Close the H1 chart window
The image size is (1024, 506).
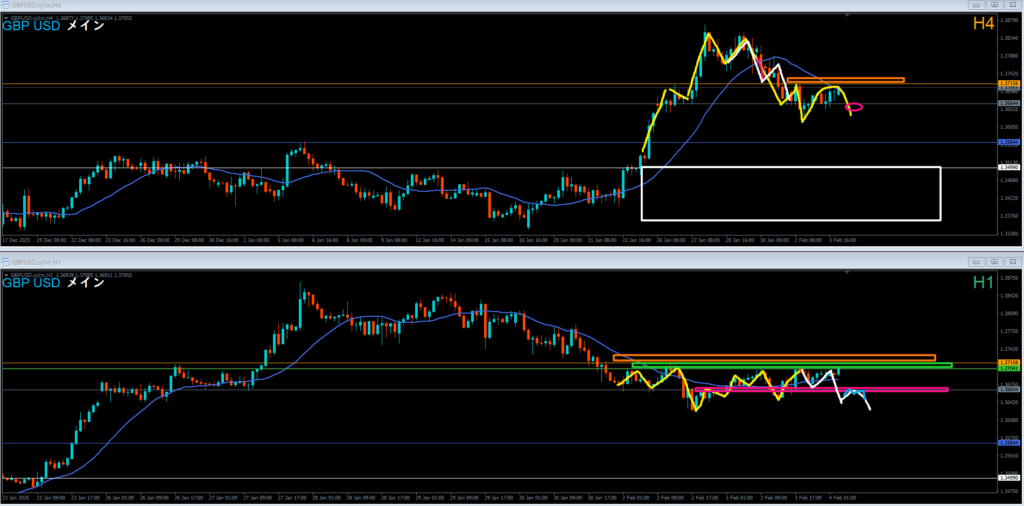1013,261
